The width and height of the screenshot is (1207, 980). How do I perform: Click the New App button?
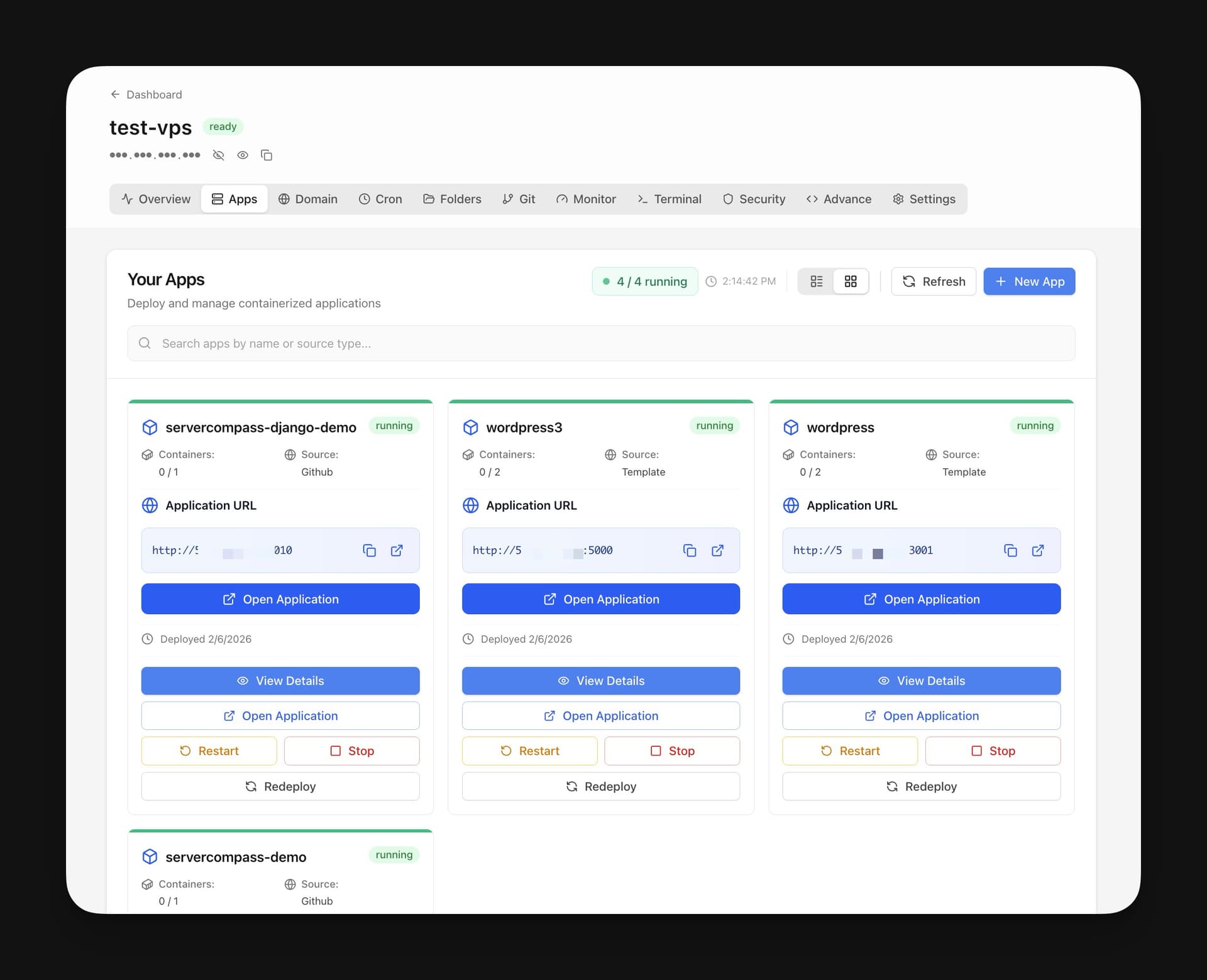[1029, 281]
